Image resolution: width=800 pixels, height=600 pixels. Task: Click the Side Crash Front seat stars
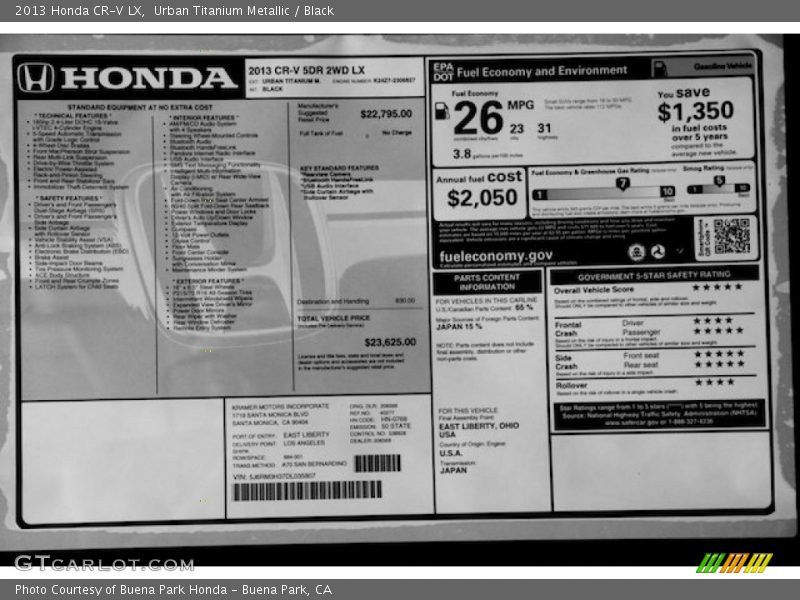[719, 354]
